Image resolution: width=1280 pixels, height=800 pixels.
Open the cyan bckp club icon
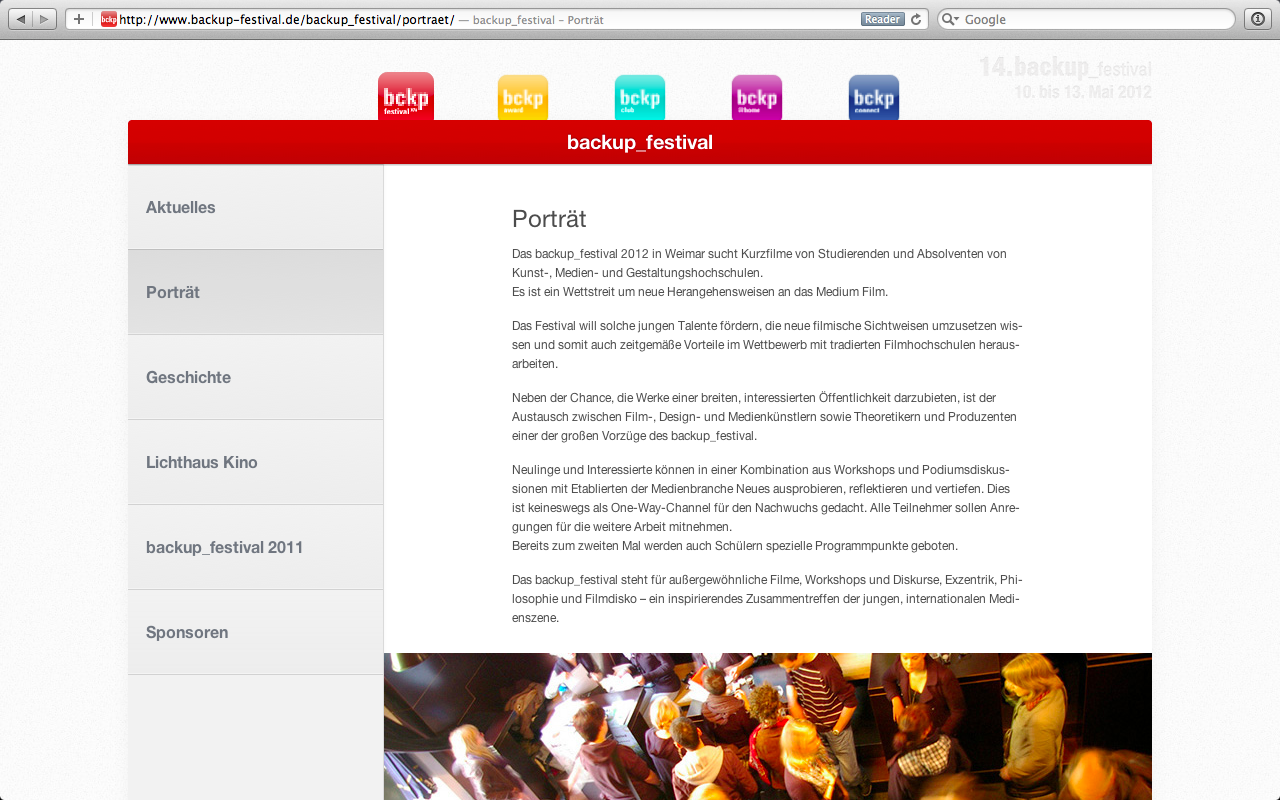[x=640, y=98]
